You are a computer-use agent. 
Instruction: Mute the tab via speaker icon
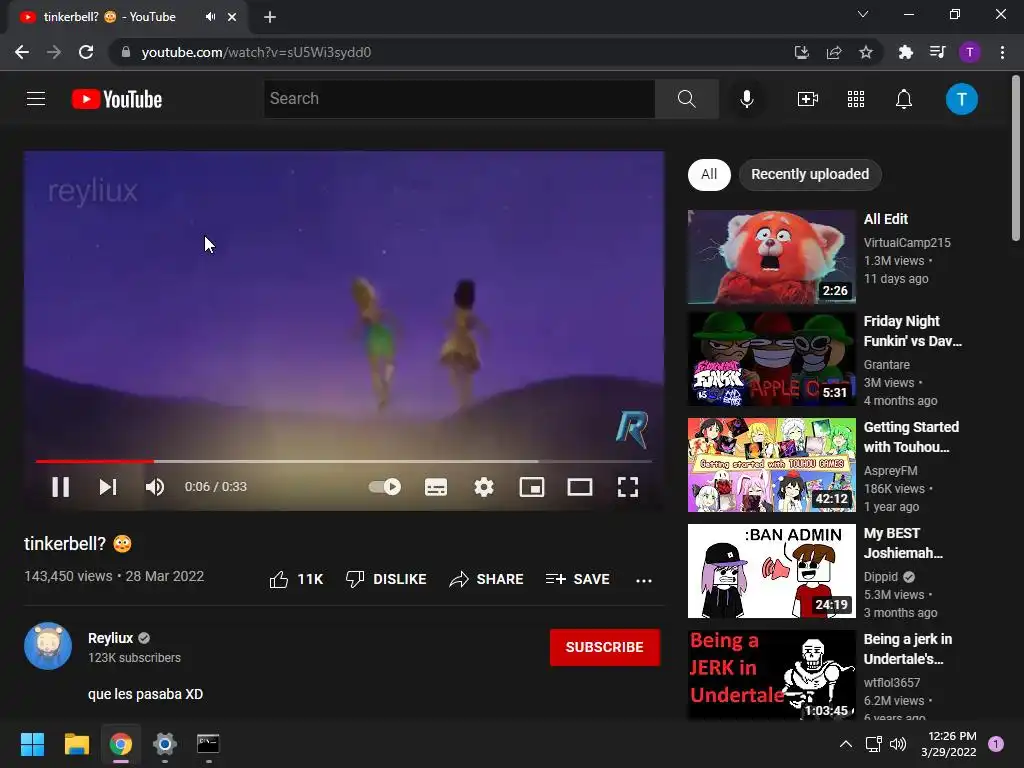(x=210, y=17)
